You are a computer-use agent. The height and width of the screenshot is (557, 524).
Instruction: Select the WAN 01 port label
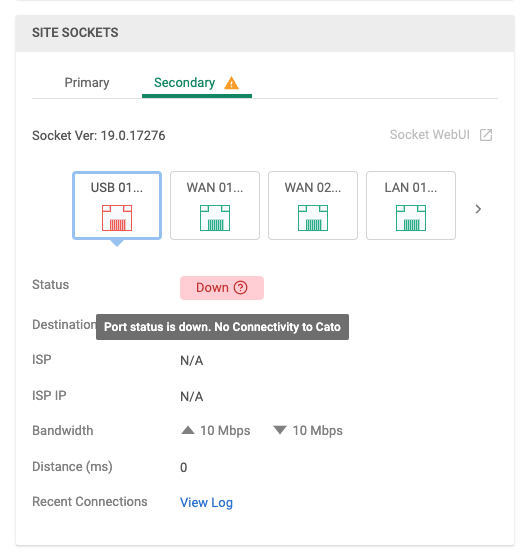point(215,188)
